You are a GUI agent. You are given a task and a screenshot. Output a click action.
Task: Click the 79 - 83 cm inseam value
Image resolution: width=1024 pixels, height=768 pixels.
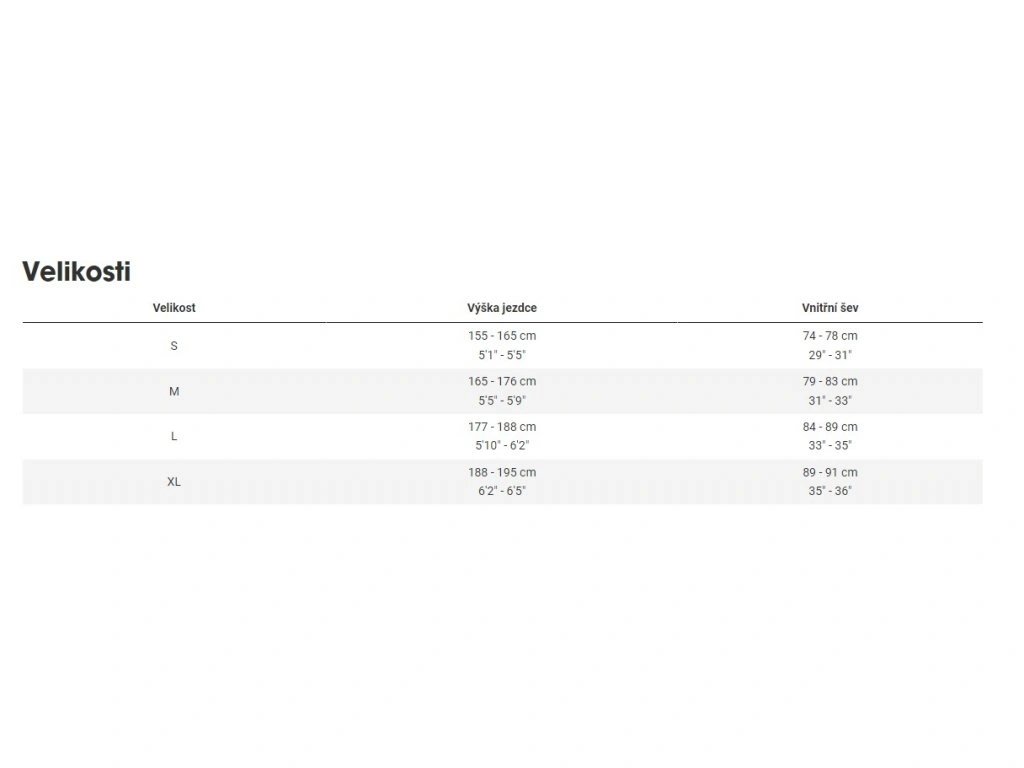pos(830,381)
